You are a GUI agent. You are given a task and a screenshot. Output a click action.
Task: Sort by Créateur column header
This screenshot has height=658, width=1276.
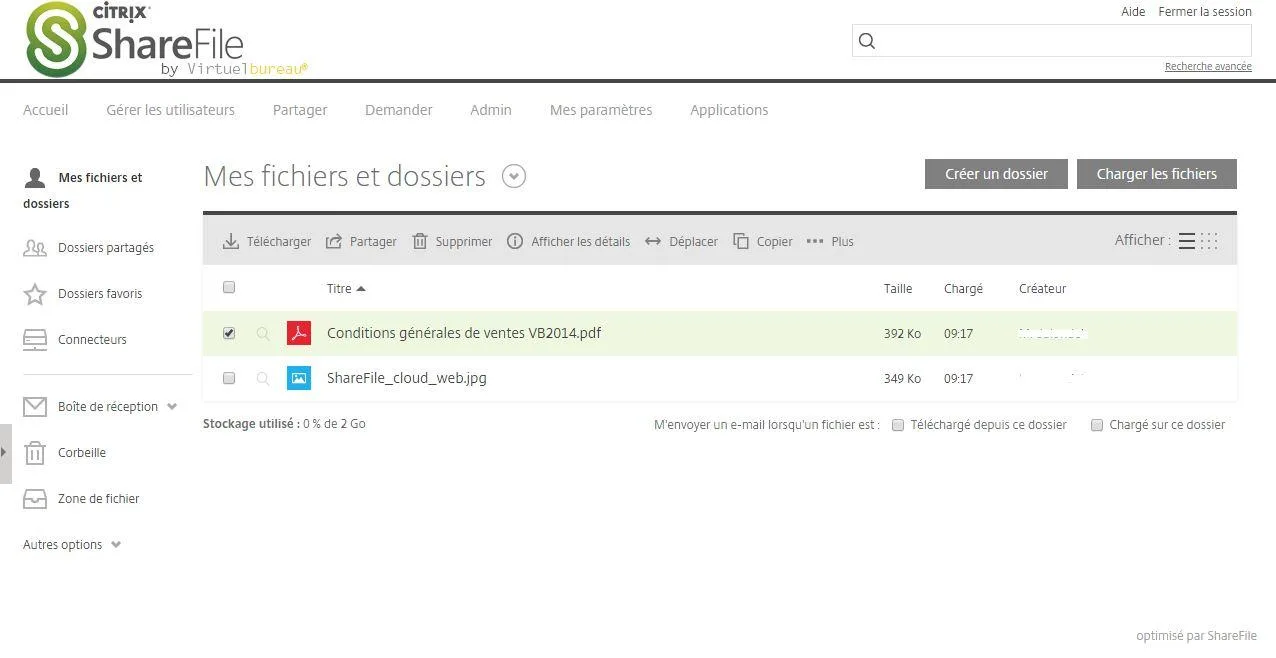[x=1042, y=289]
